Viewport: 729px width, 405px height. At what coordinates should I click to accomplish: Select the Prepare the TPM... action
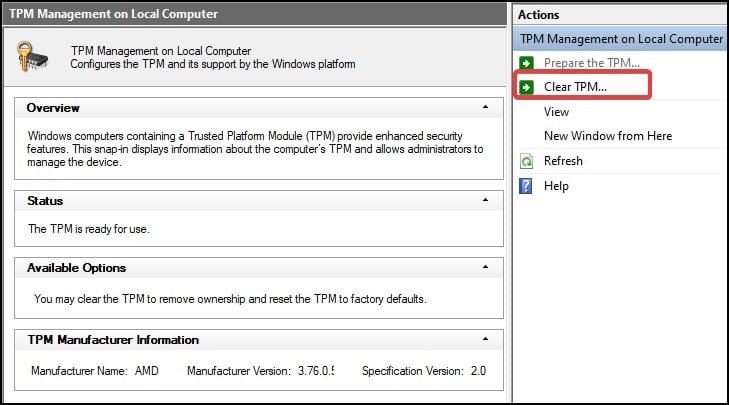591,63
